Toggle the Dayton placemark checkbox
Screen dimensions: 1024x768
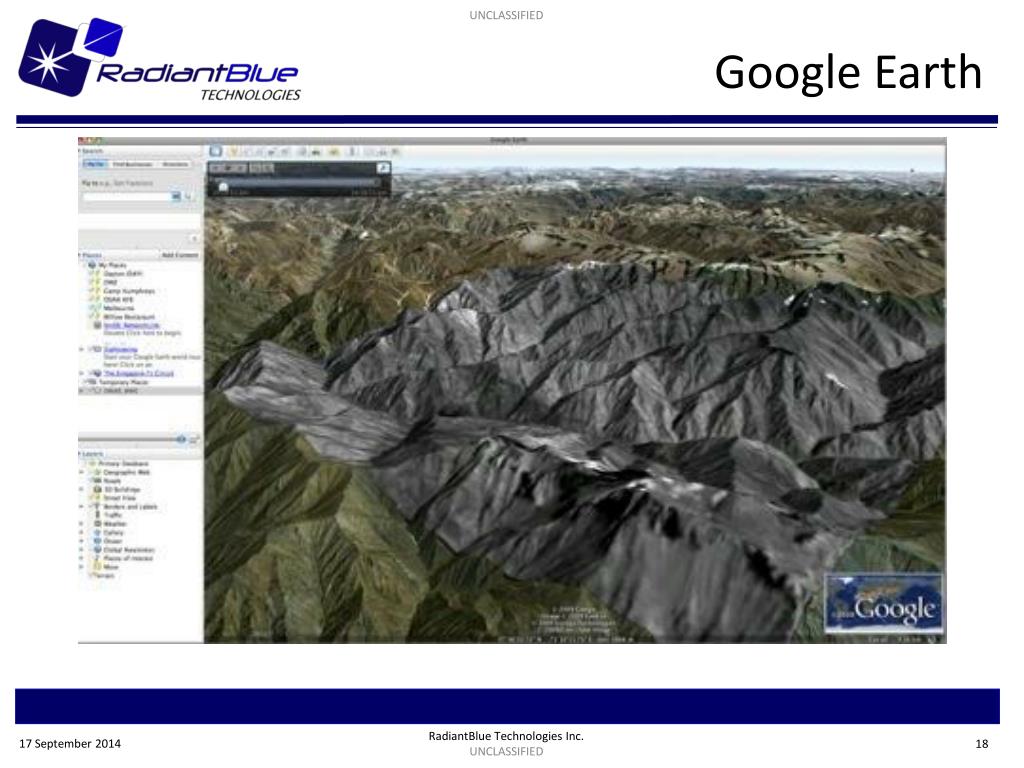(92, 274)
